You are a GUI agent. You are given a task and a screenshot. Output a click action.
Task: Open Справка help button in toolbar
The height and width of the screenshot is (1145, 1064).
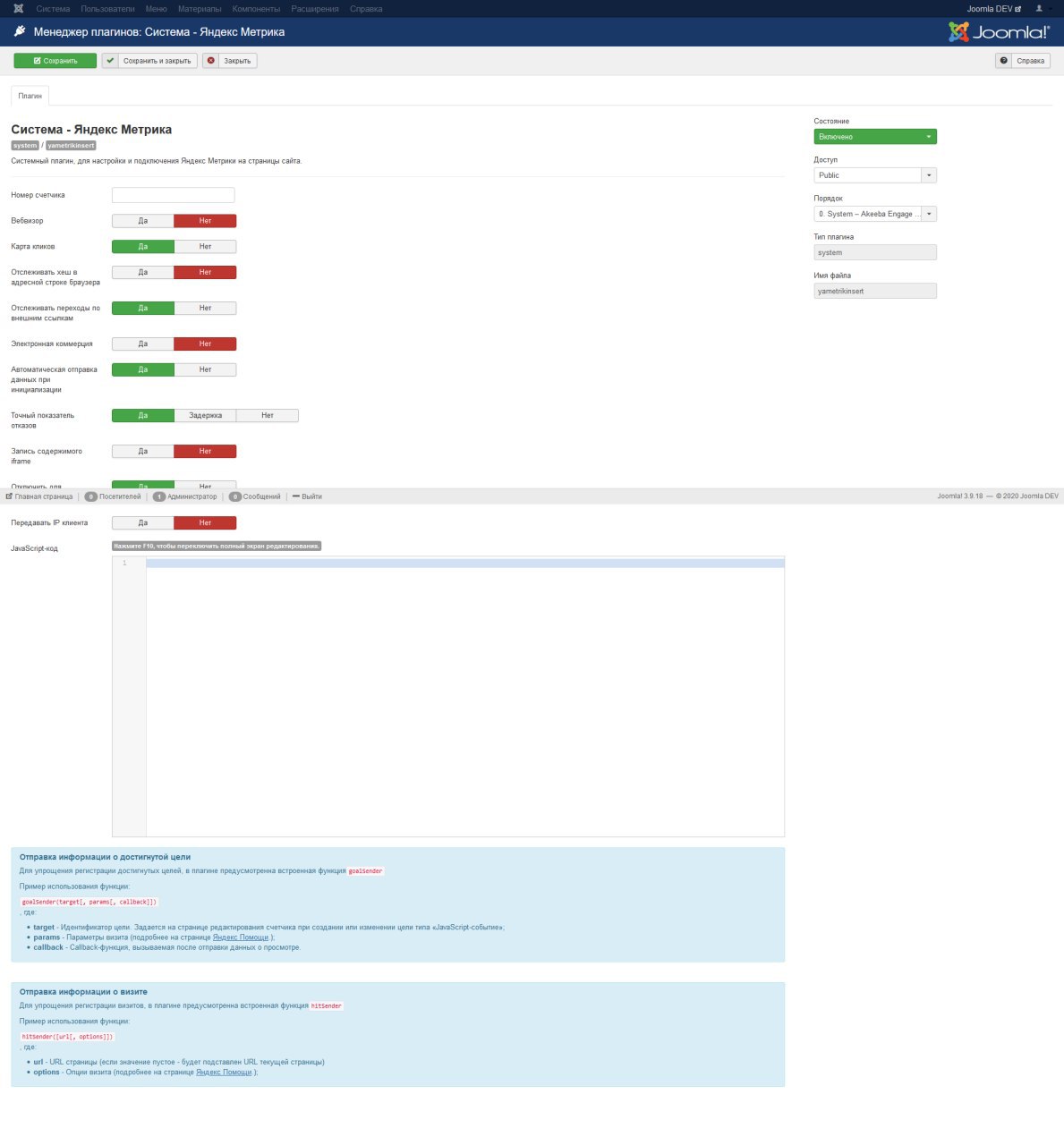[x=1023, y=61]
